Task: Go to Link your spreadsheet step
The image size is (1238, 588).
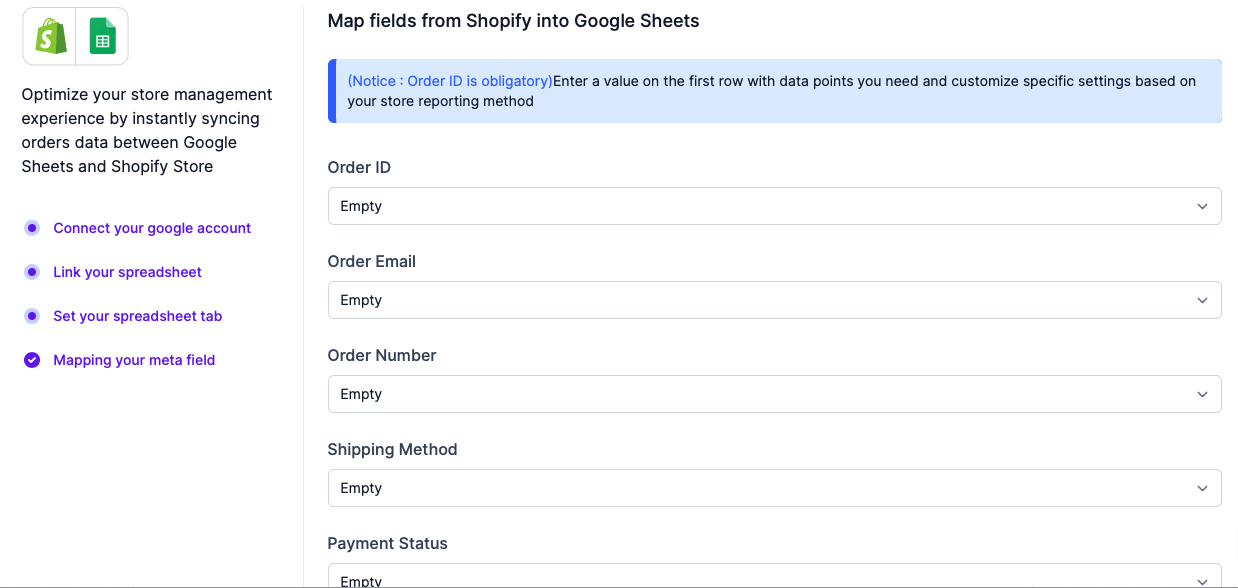Action: (127, 272)
